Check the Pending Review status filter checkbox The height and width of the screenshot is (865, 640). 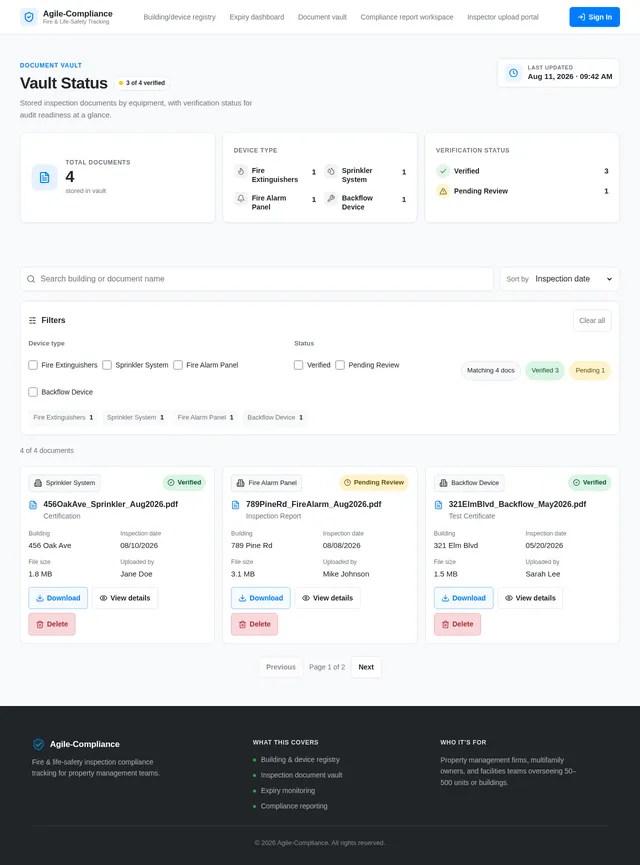(x=340, y=365)
